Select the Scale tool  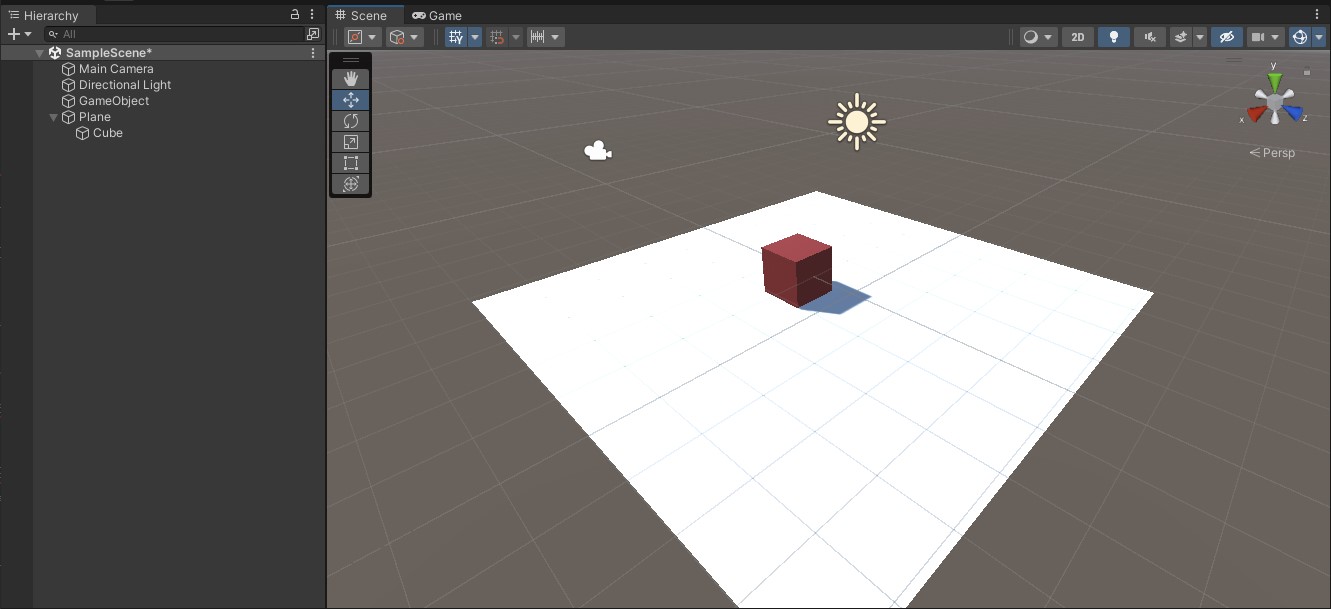pyautogui.click(x=351, y=142)
